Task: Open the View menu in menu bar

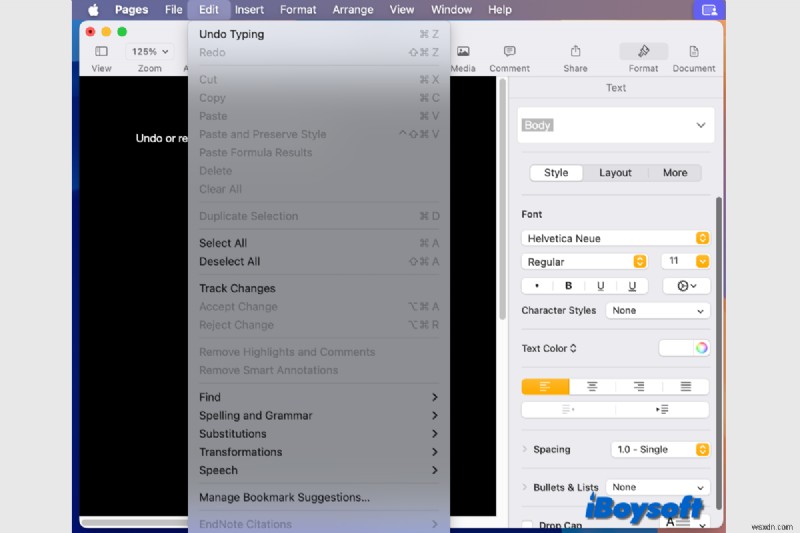Action: coord(402,10)
